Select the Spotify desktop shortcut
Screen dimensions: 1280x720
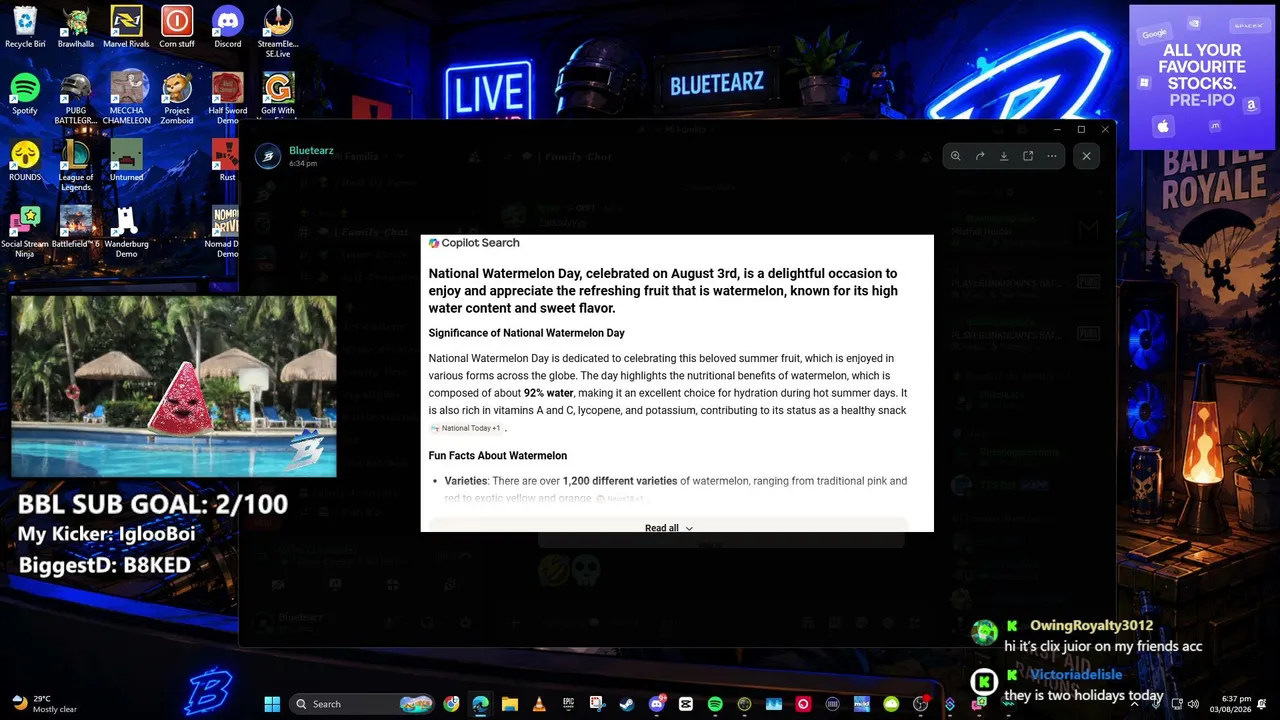point(25,95)
